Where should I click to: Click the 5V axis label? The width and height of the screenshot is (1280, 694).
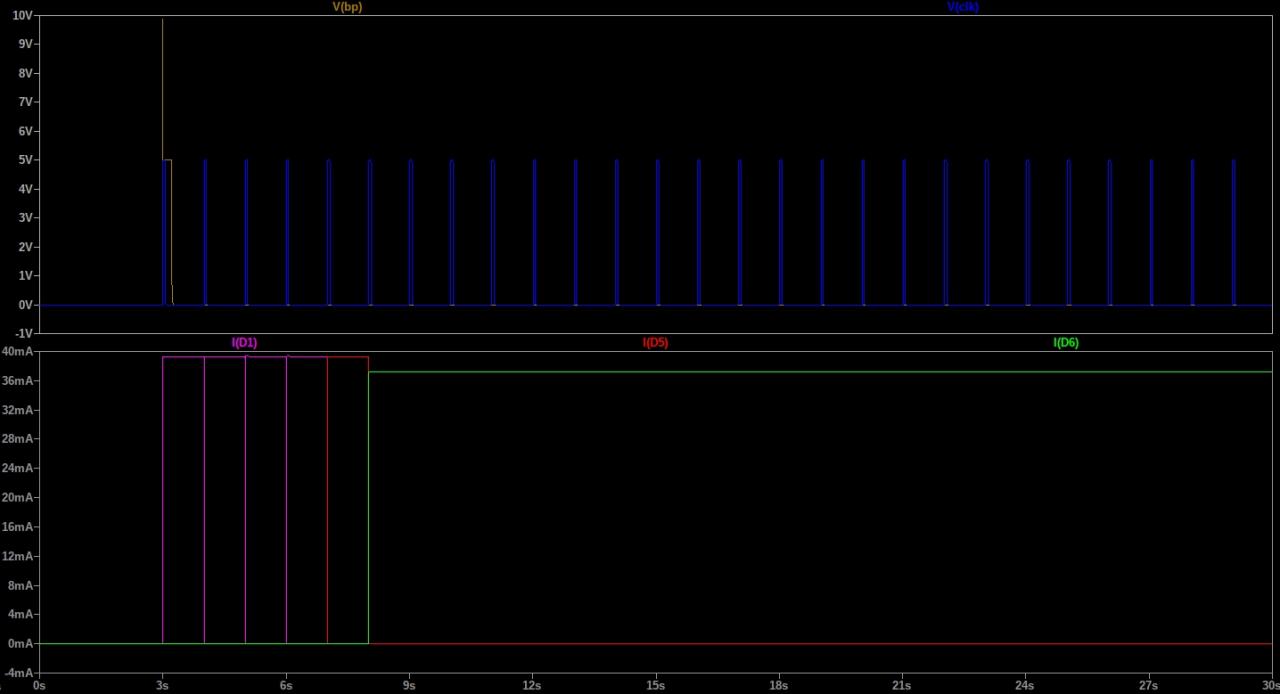click(x=27, y=161)
